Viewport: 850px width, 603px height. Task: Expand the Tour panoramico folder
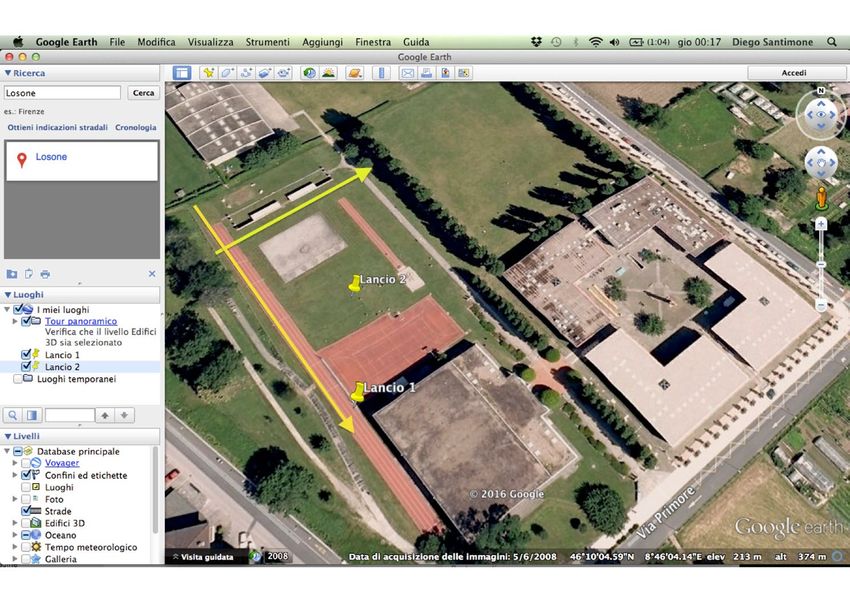(x=14, y=321)
